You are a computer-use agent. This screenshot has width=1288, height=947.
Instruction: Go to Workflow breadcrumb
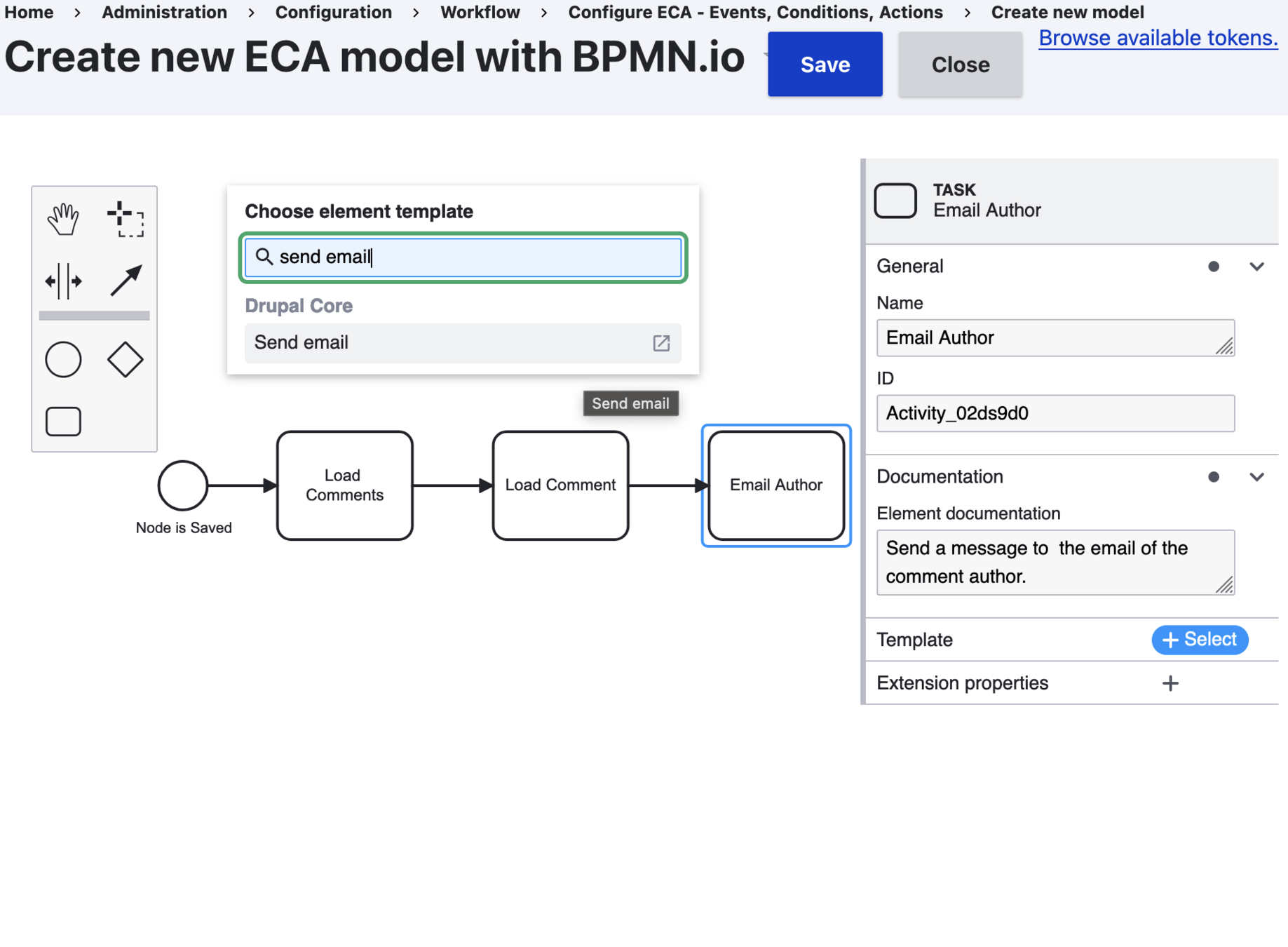pos(480,12)
